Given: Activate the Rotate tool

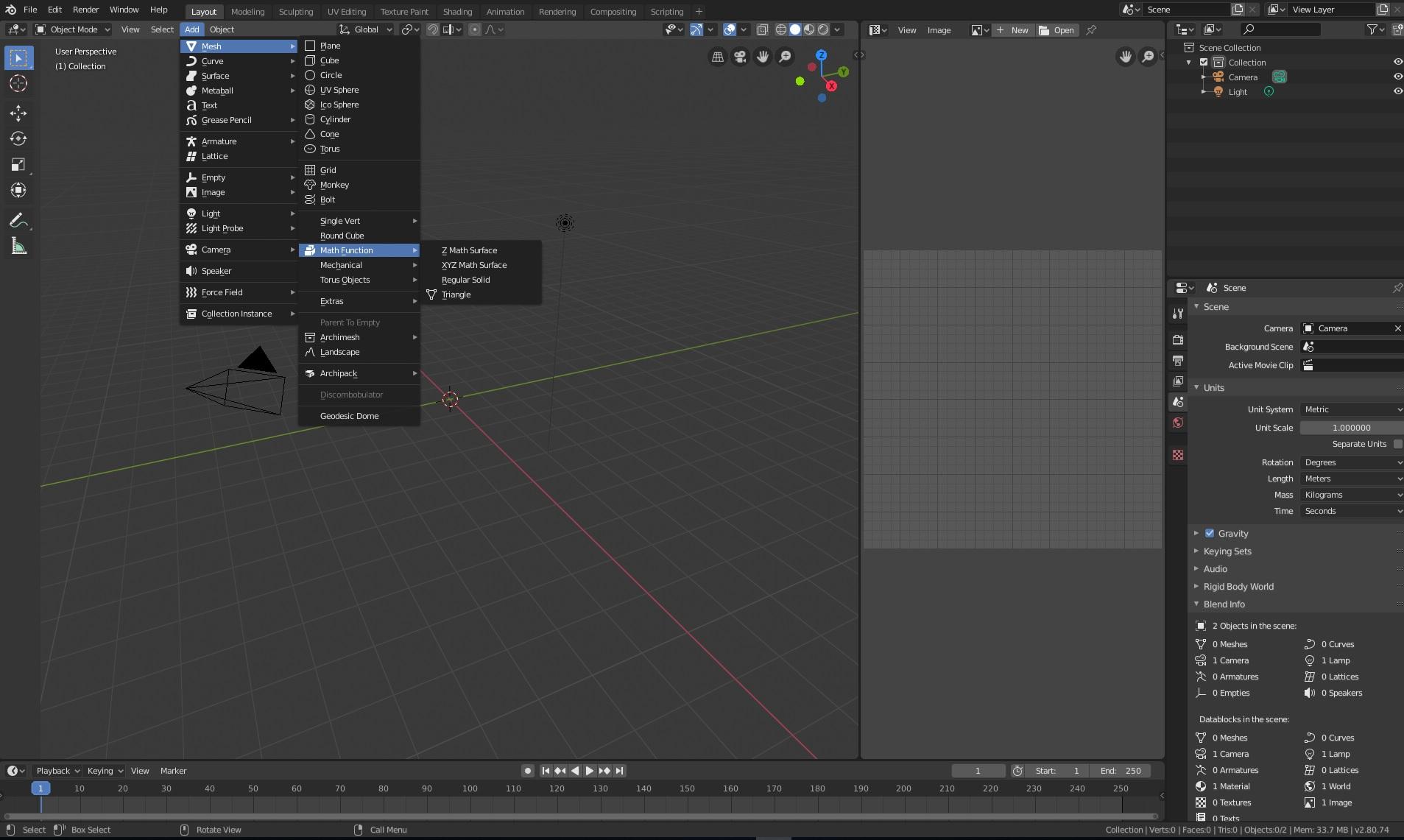Looking at the screenshot, I should pos(18,139).
